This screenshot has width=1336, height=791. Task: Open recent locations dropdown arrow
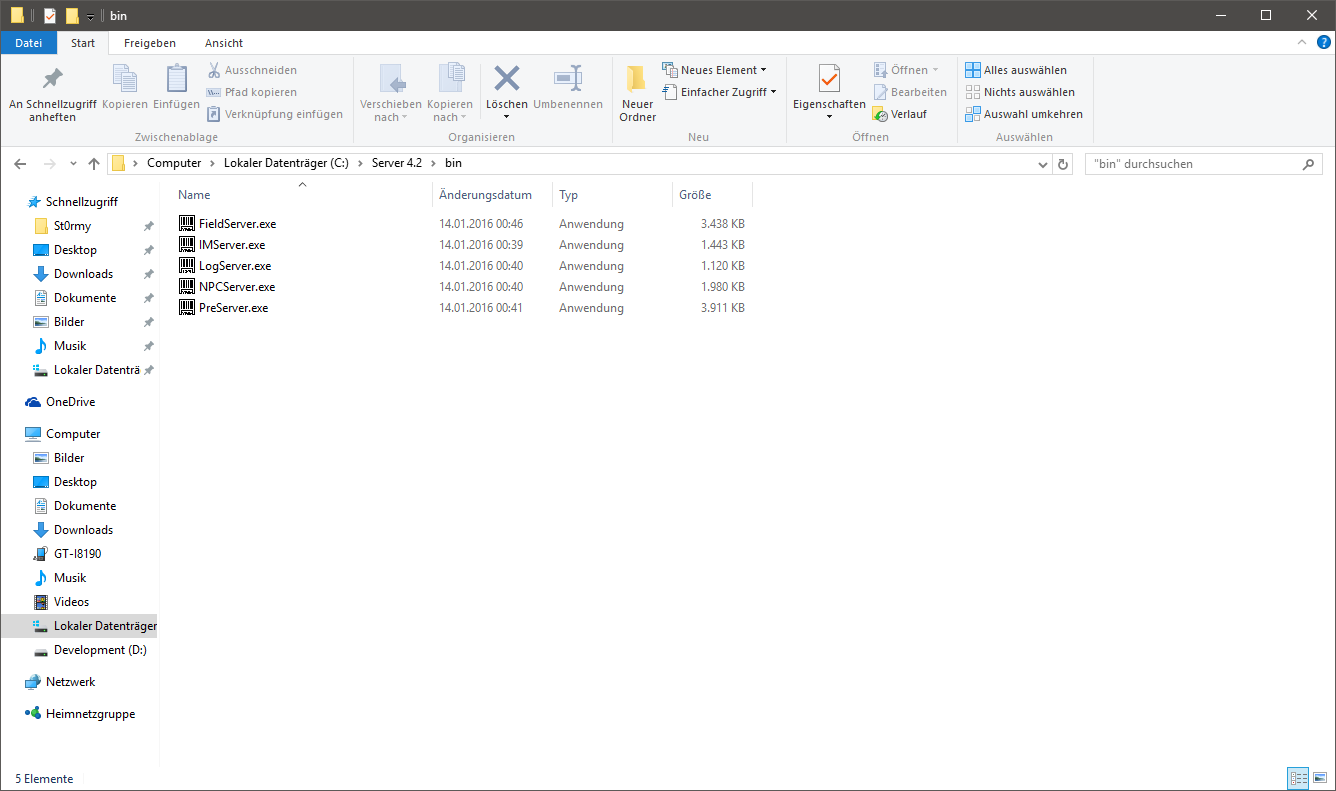73,164
